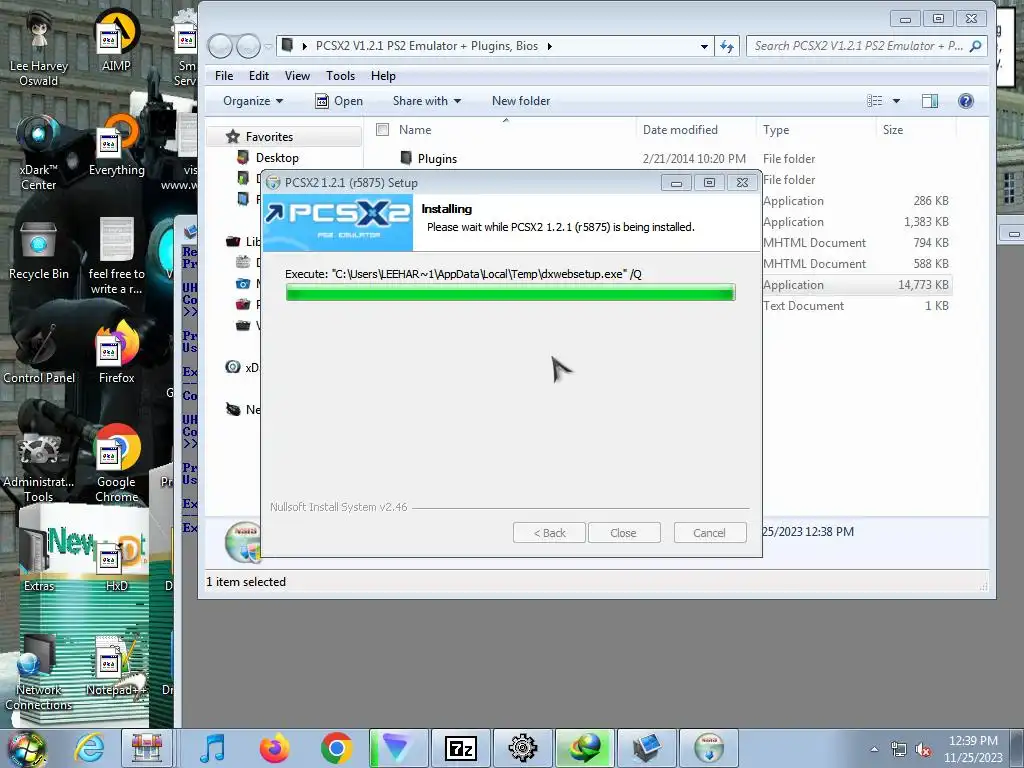Launch HxD hex editor shortcut

click(x=116, y=562)
